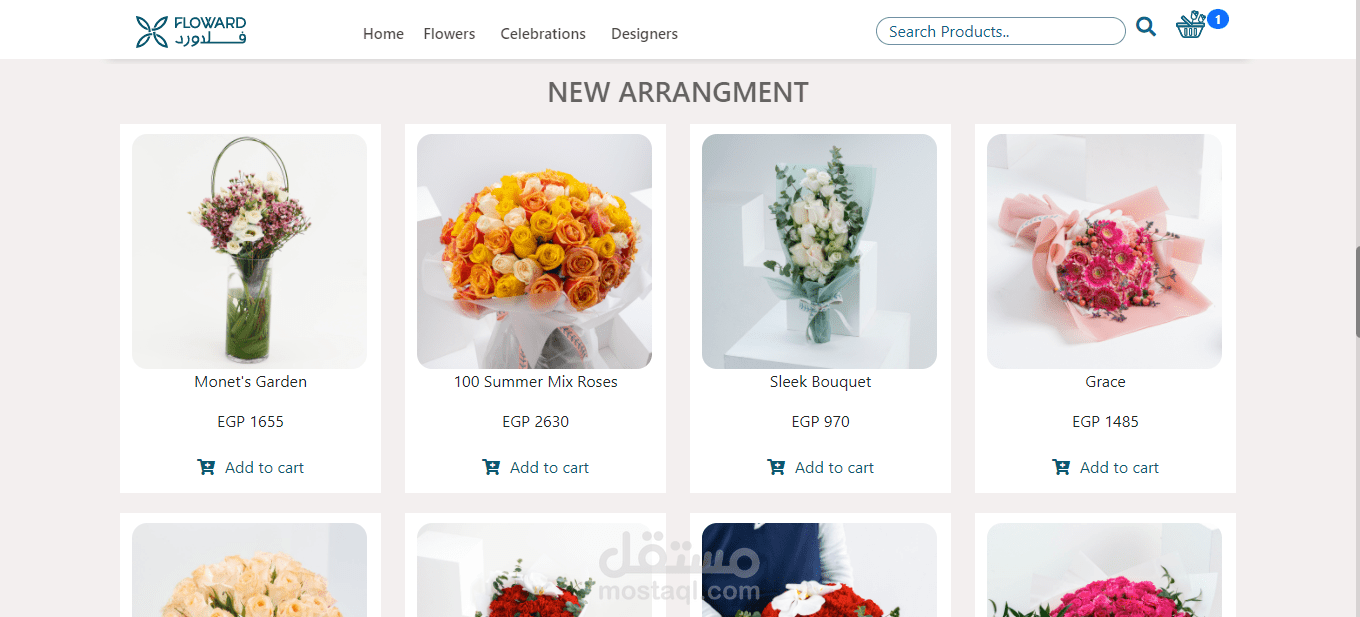This screenshot has width=1360, height=617.
Task: Open the Flowers menu
Action: click(x=449, y=34)
